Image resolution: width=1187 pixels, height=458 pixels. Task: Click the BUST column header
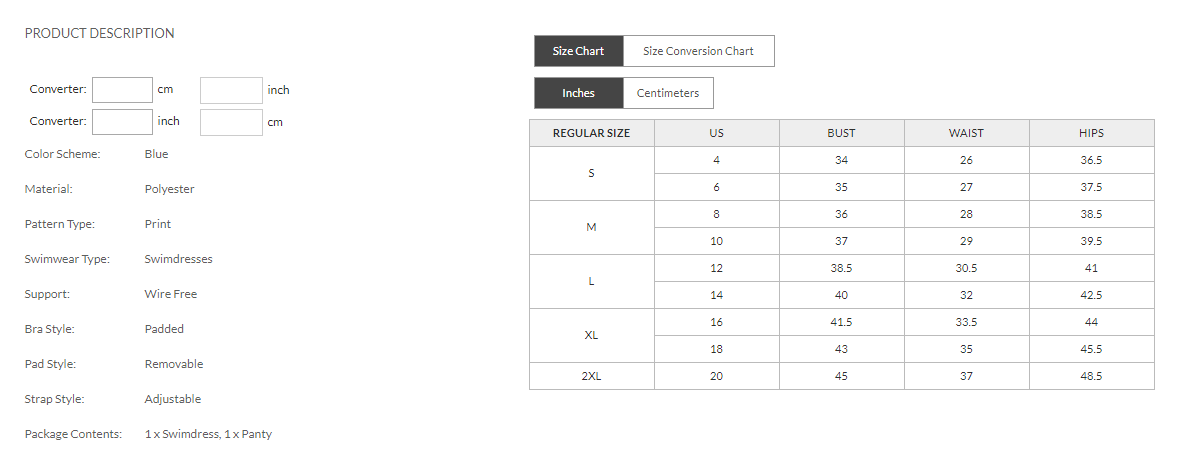841,133
